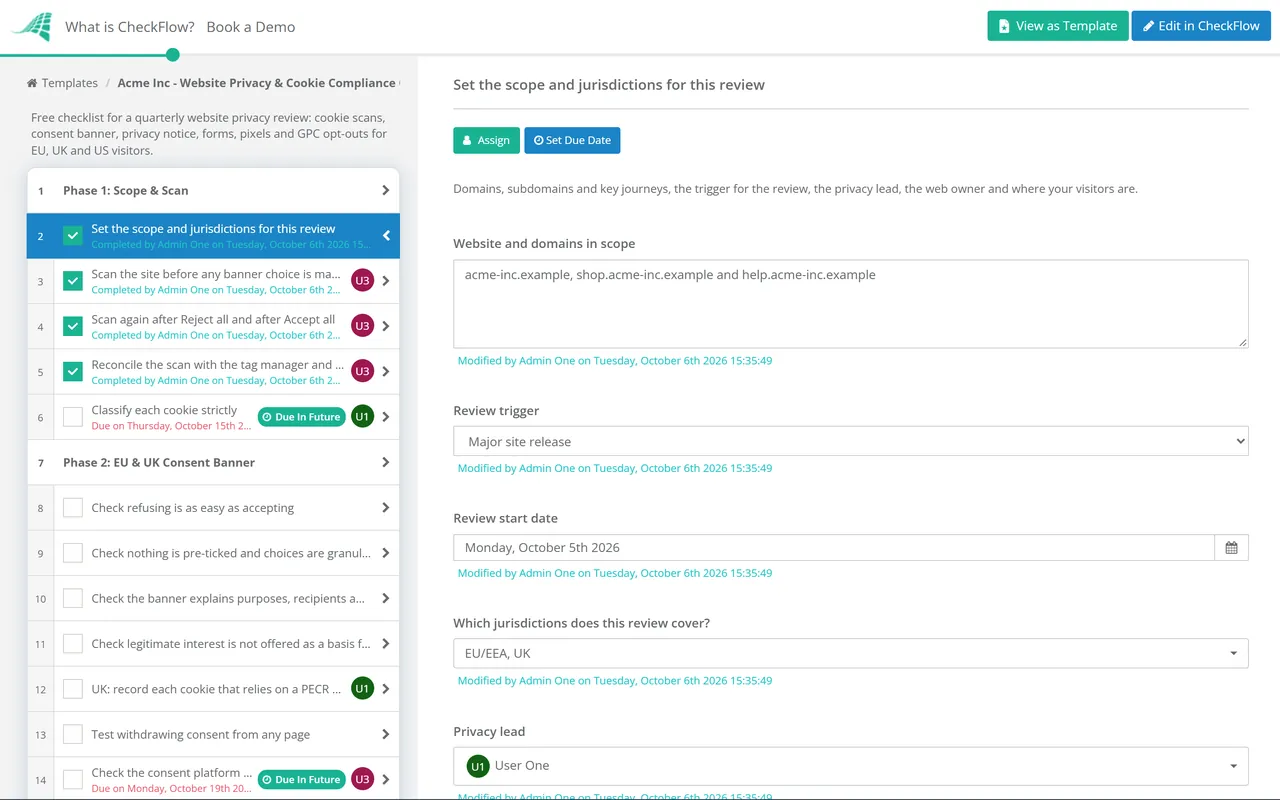The image size is (1280, 800).
Task: Click the home icon beside Templates
Action: pyautogui.click(x=32, y=83)
